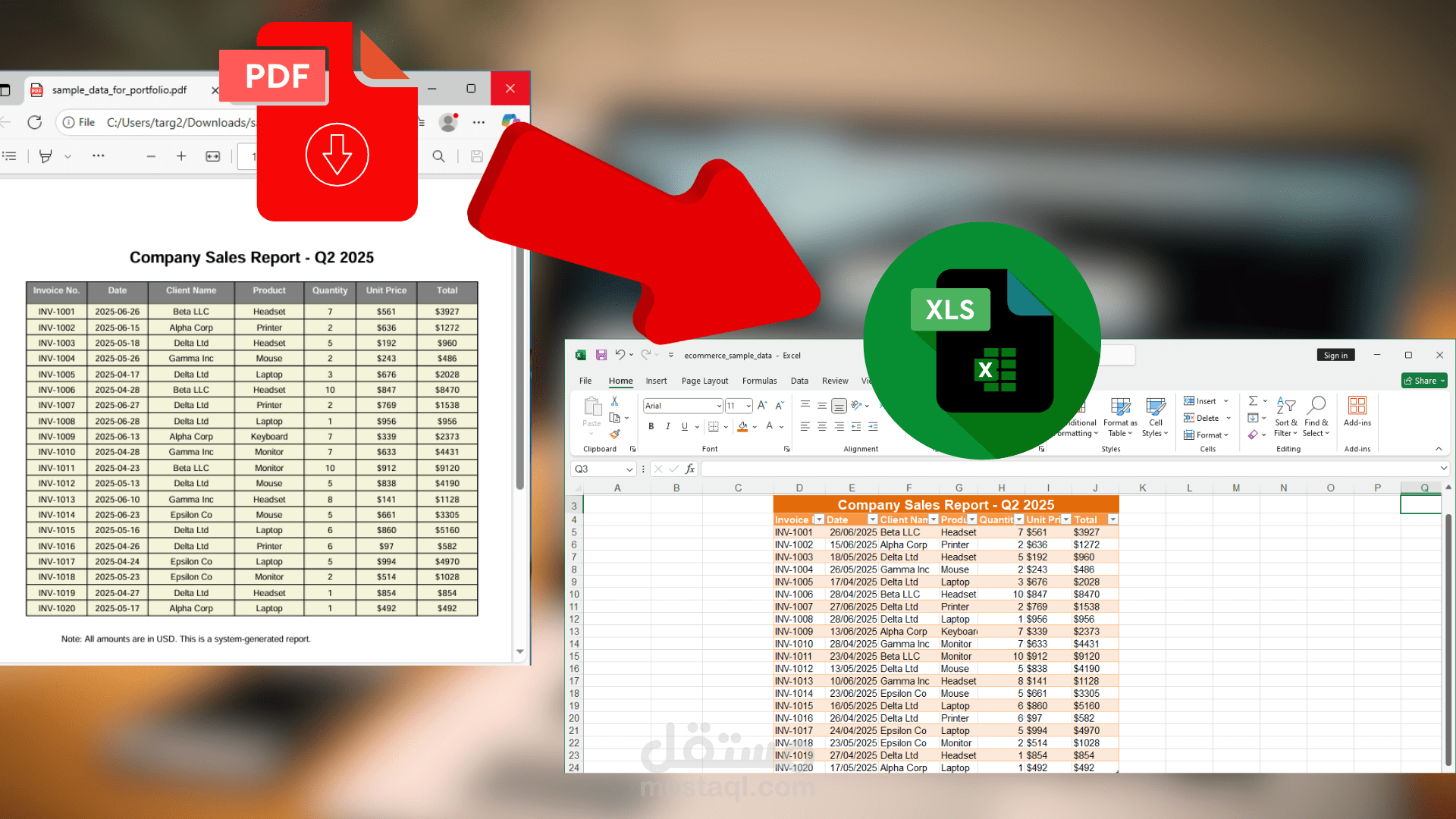Click the Search magnifier in PDF toolbar
This screenshot has width=1456, height=819.
pos(438,156)
